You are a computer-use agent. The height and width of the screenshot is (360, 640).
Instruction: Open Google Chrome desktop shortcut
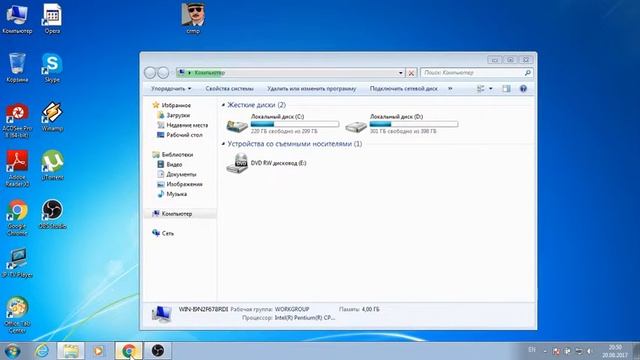click(x=17, y=217)
